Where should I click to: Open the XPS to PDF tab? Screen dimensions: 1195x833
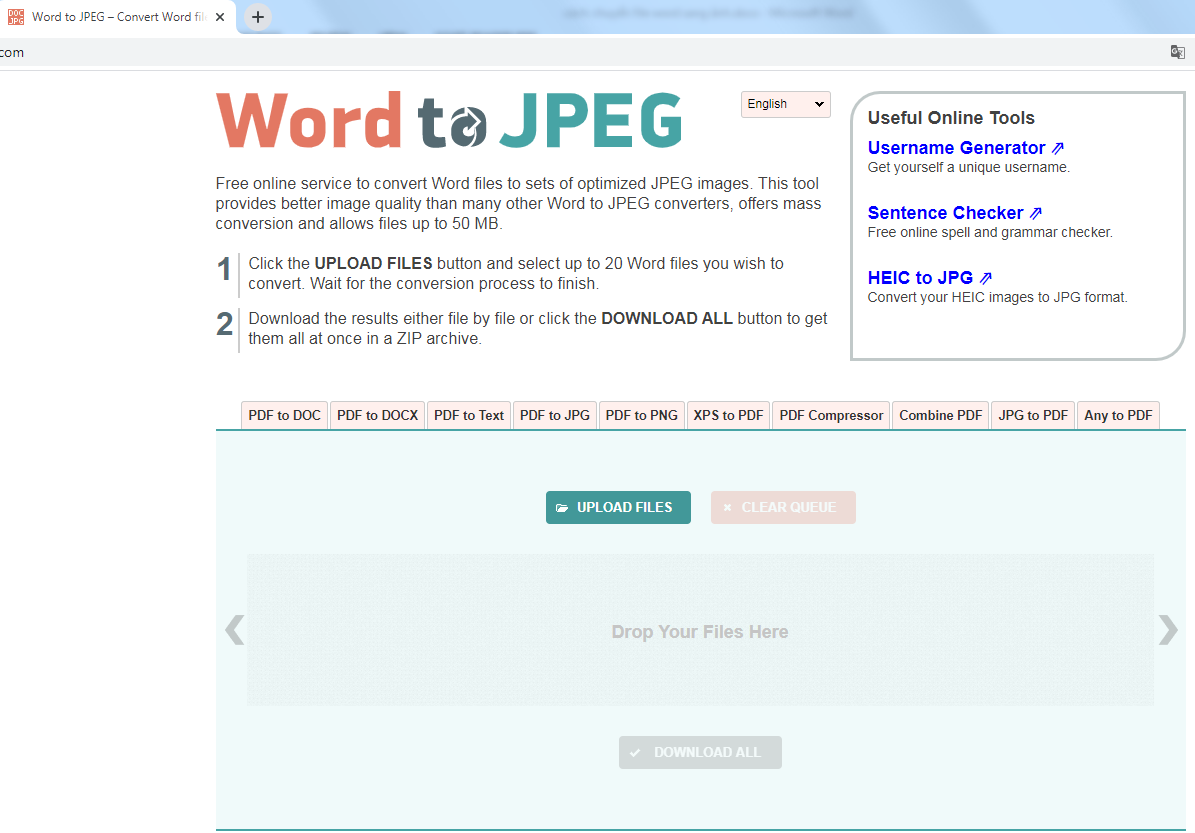728,415
